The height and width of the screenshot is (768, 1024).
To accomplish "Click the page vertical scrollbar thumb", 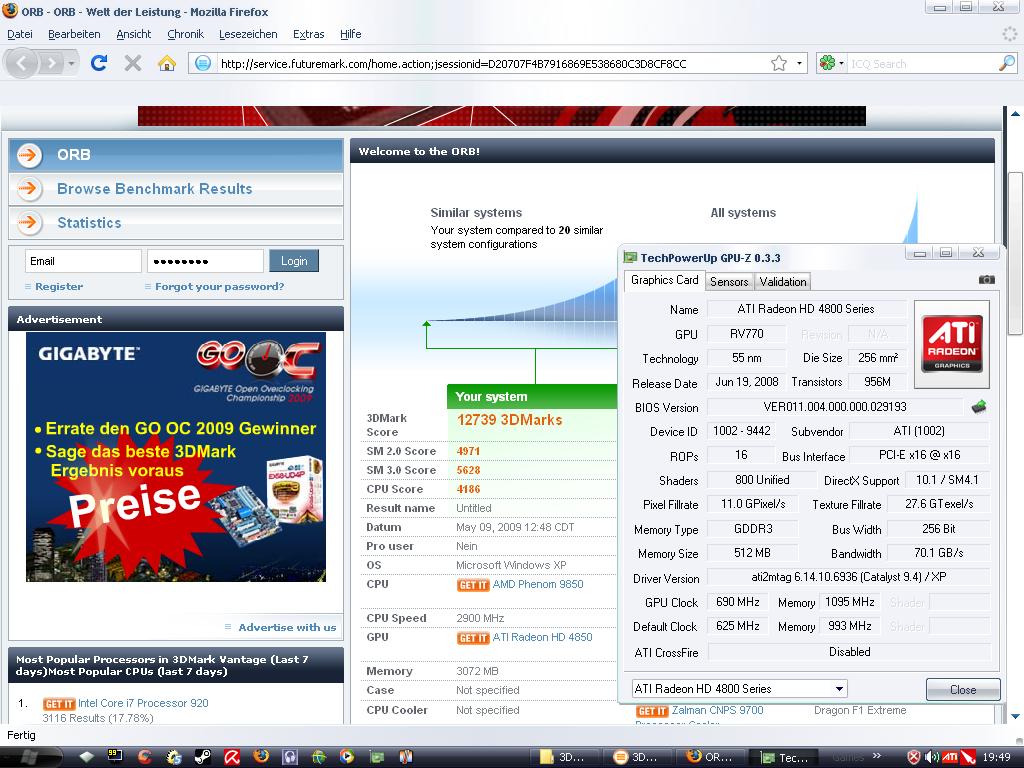I will [1015, 253].
